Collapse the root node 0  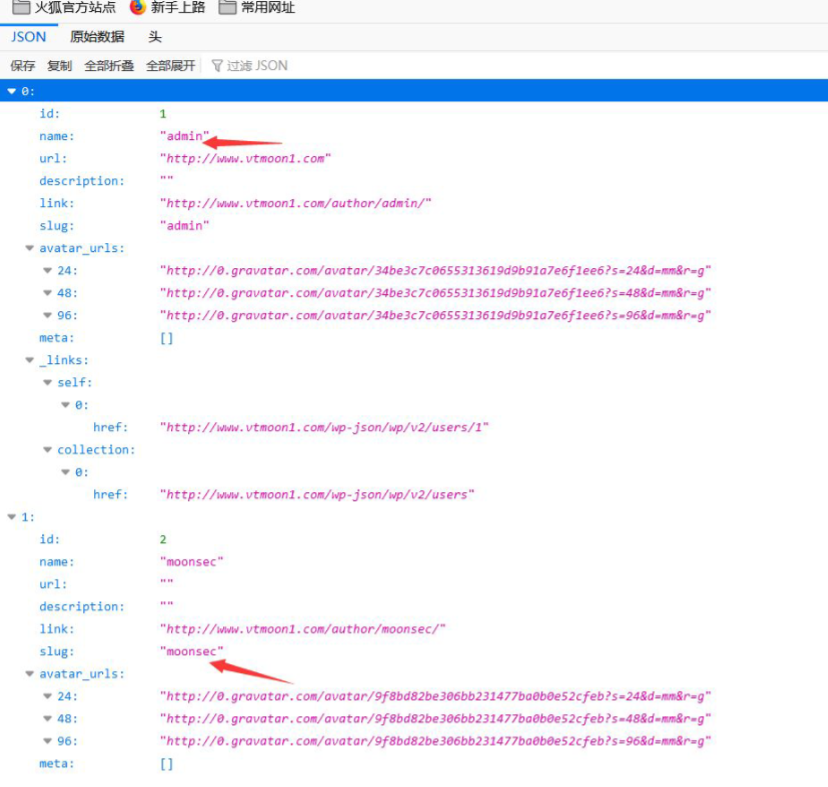pos(12,91)
